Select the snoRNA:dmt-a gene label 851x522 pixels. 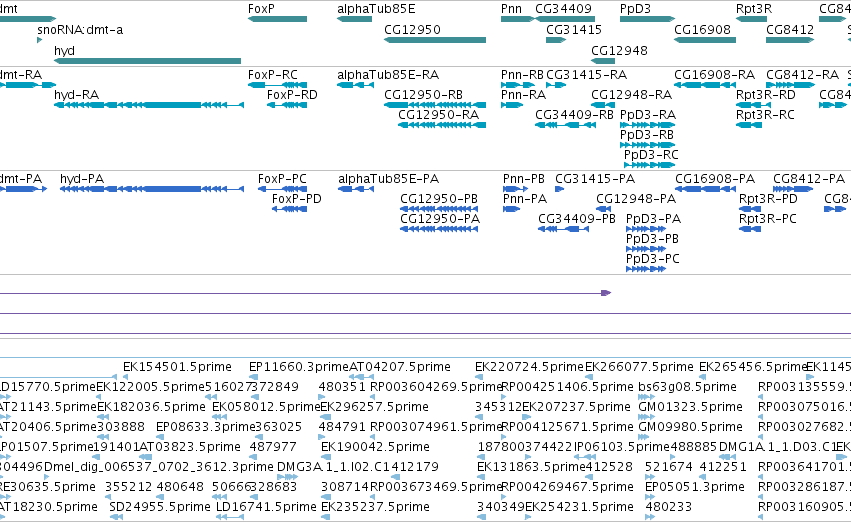click(x=80, y=30)
